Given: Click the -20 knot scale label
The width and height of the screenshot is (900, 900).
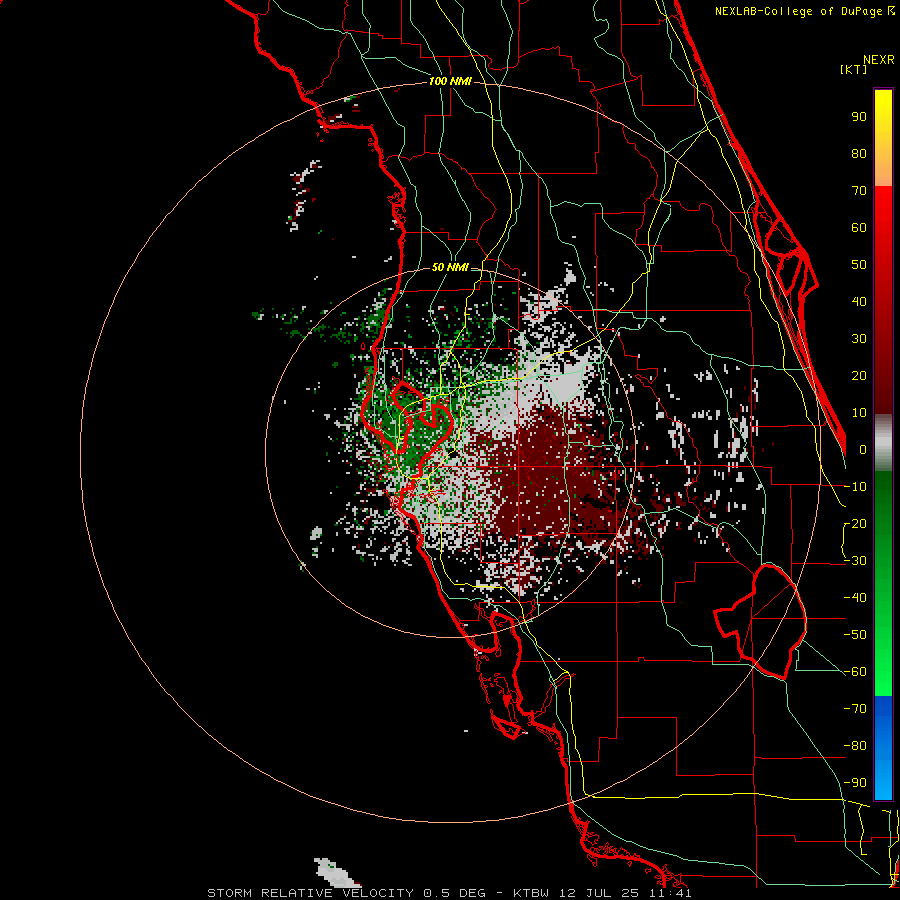Looking at the screenshot, I should (855, 523).
